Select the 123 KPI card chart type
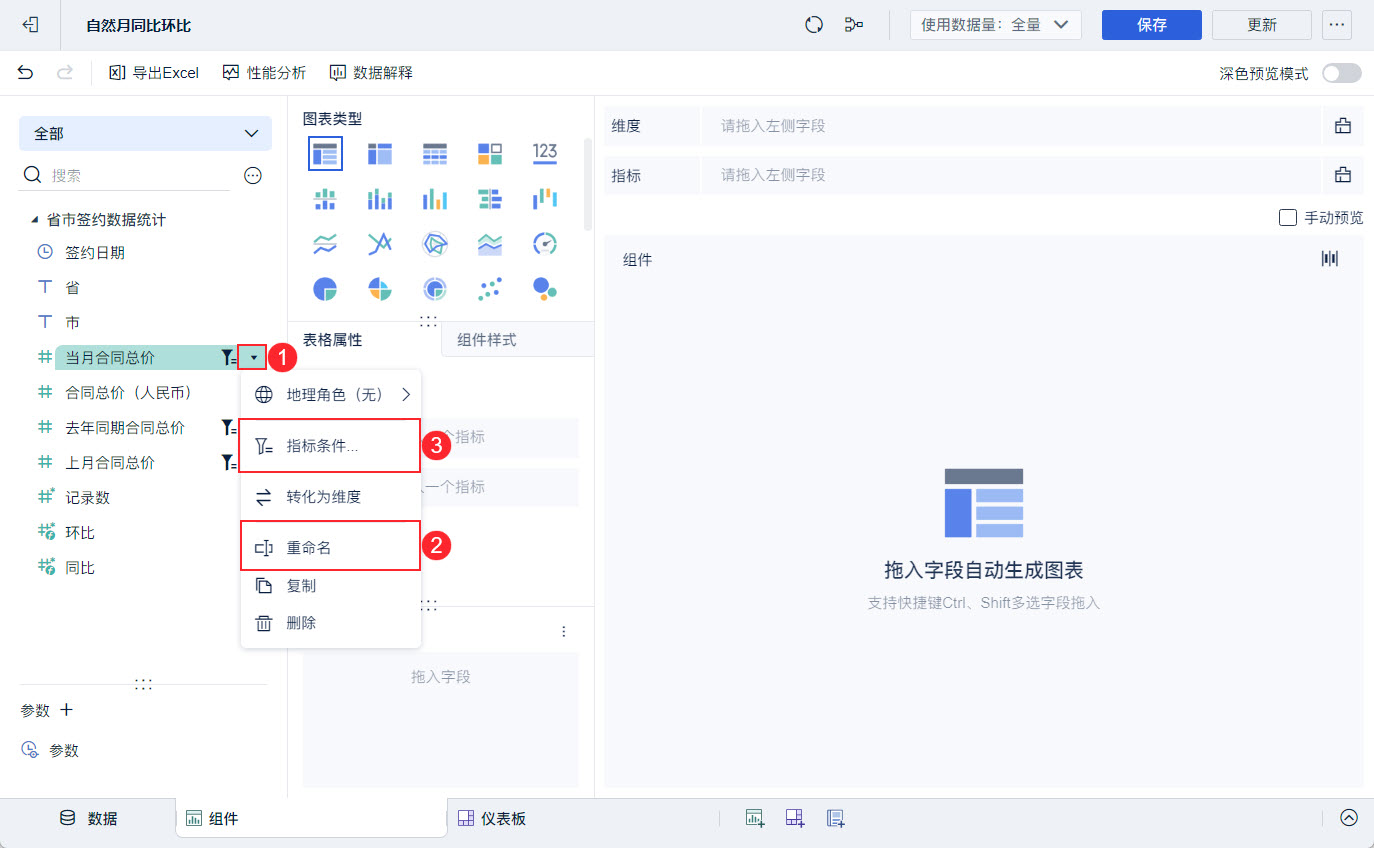 click(x=545, y=153)
